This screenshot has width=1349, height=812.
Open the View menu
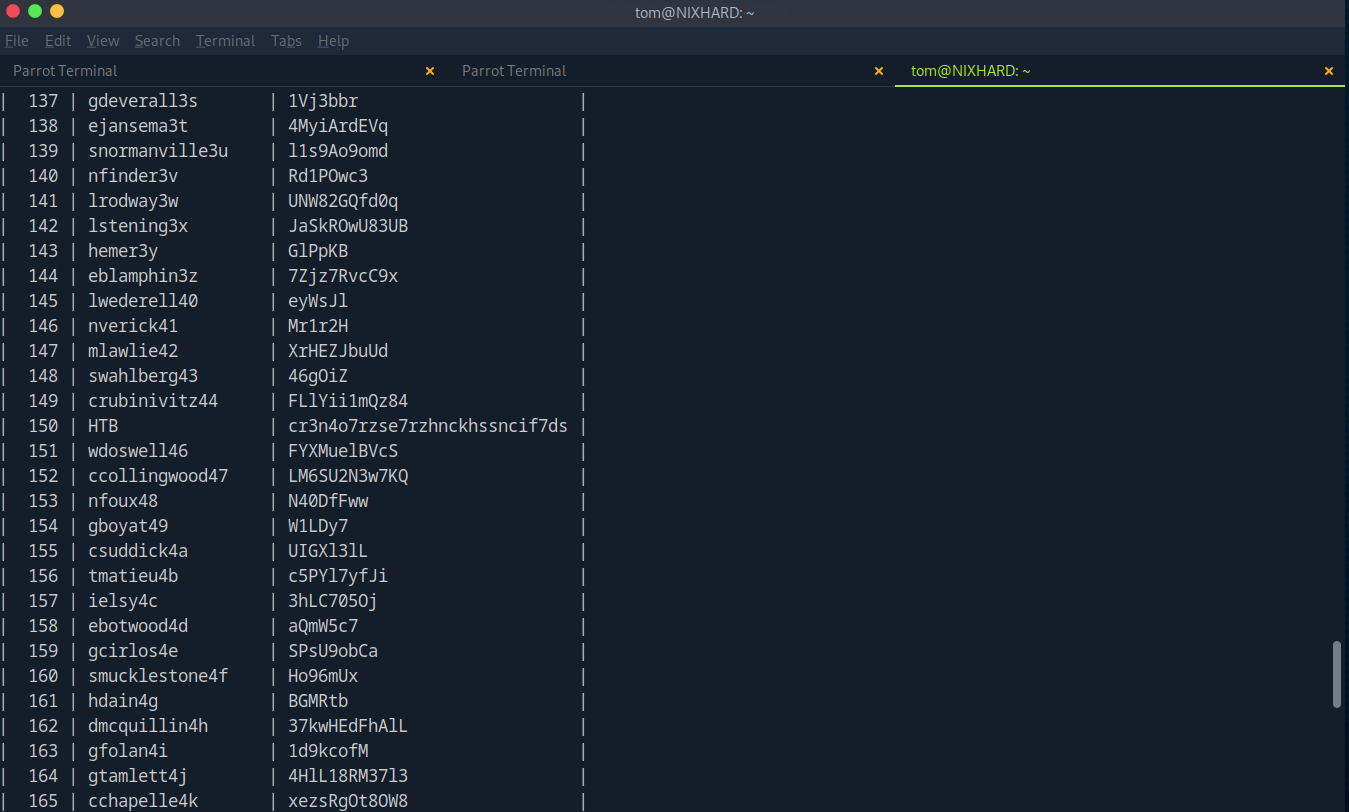103,41
